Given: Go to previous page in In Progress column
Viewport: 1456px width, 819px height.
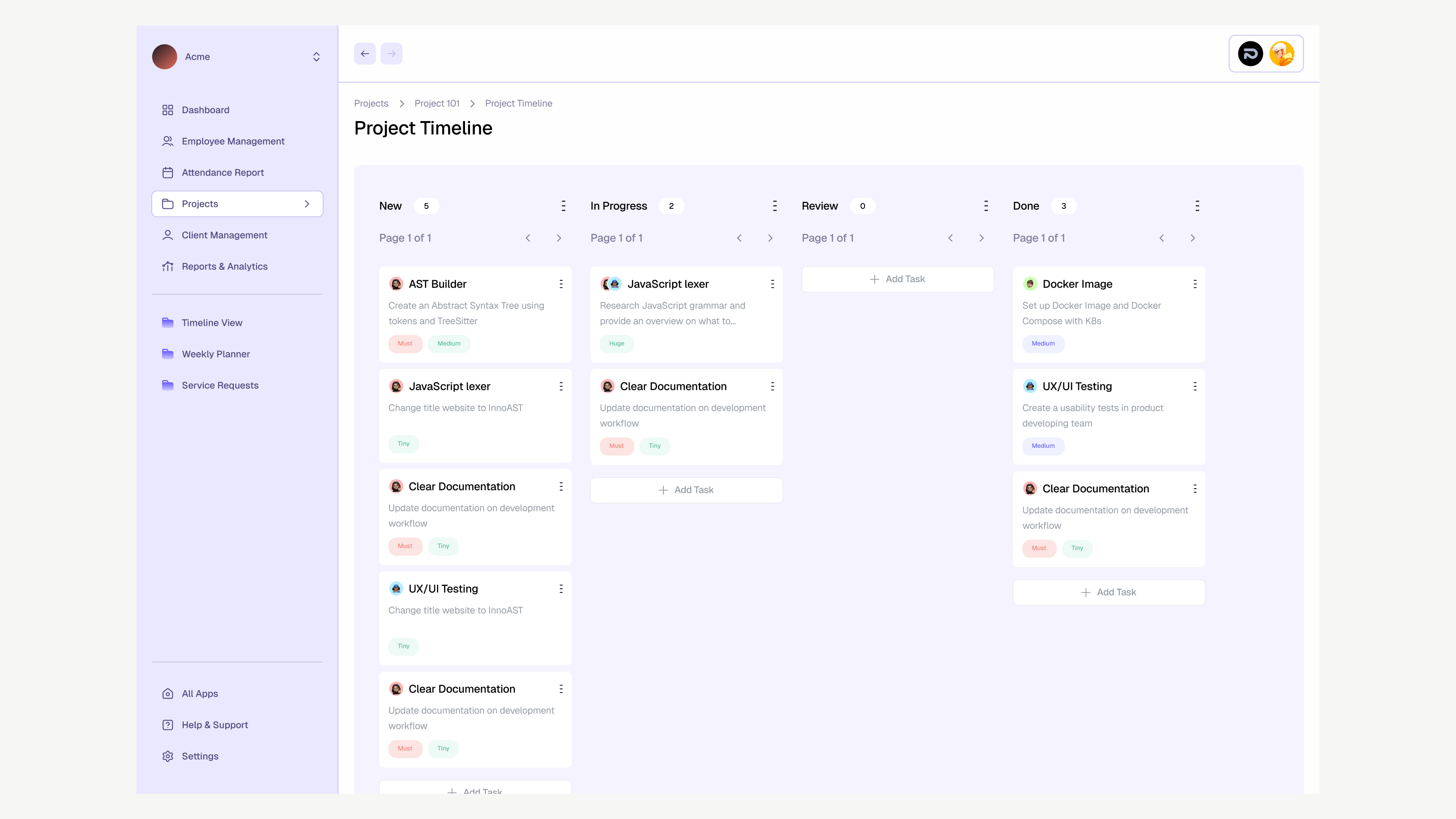Looking at the screenshot, I should pyautogui.click(x=739, y=238).
